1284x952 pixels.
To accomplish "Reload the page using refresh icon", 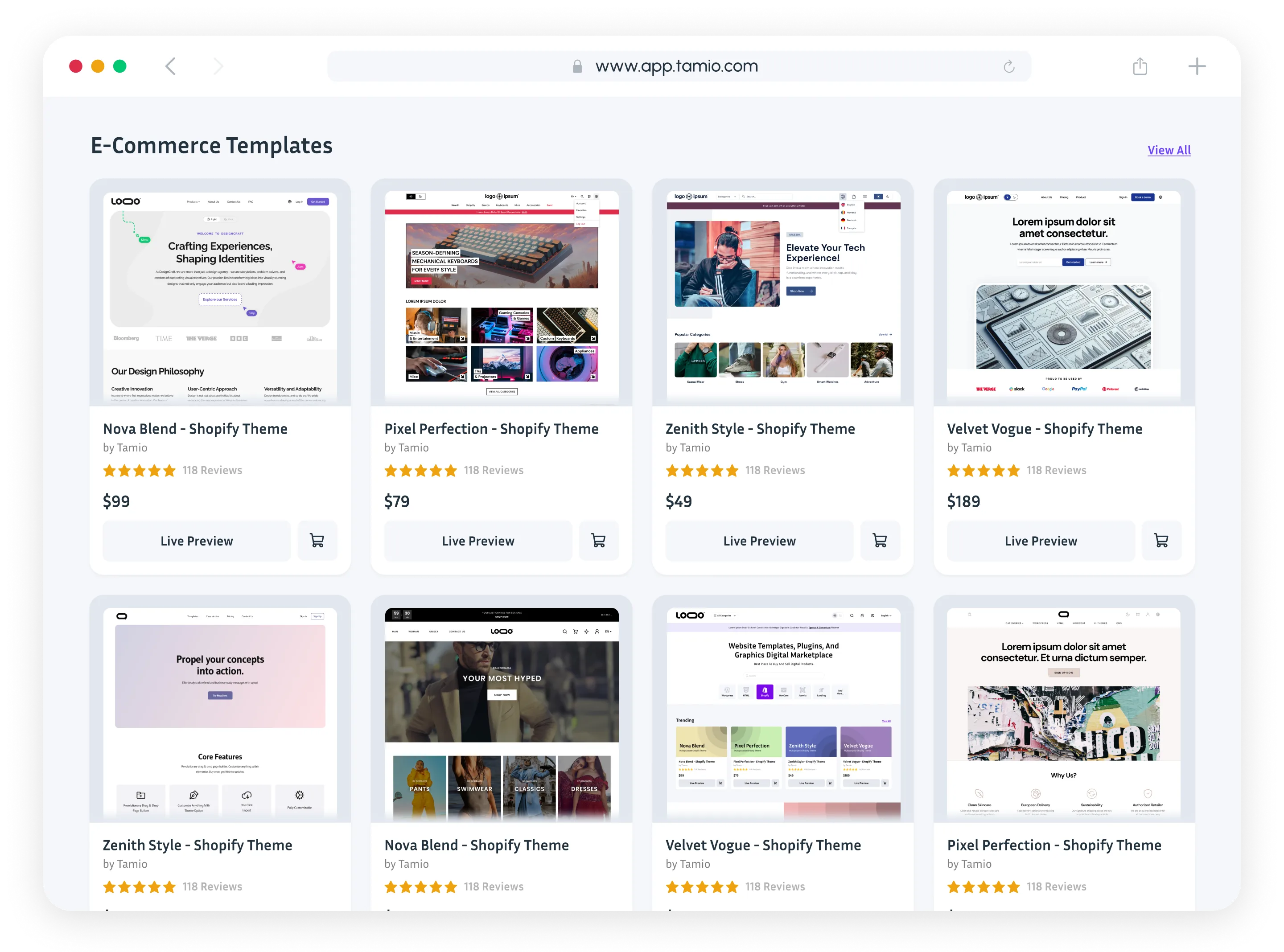I will tap(1008, 66).
